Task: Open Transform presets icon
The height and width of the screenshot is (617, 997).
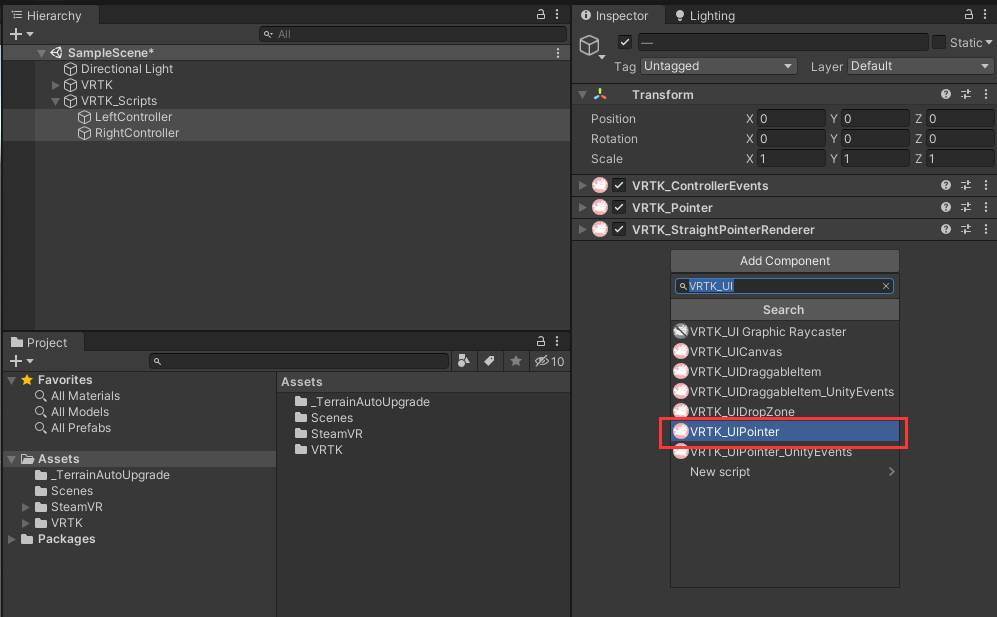Action: 966,94
